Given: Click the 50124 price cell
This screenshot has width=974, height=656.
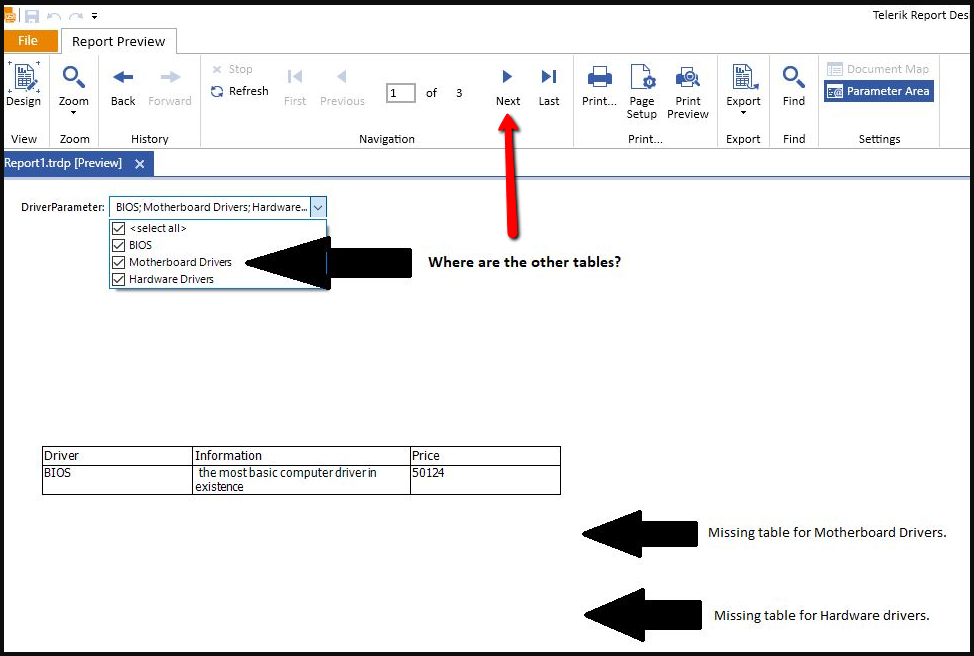Looking at the screenshot, I should click(485, 480).
